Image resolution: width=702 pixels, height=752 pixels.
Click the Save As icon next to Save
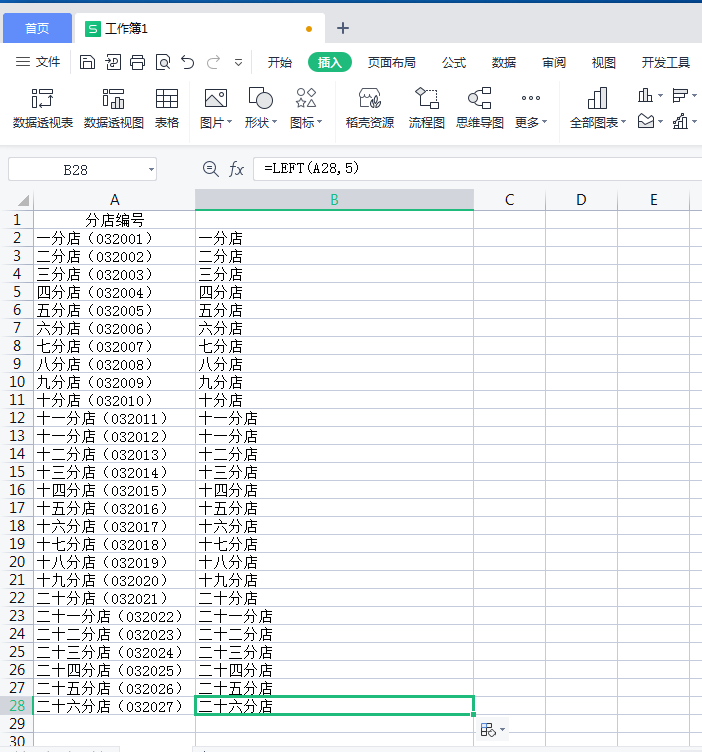[113, 62]
